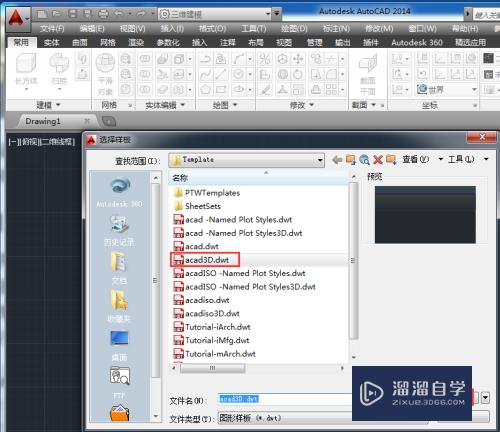Screen dimensions: 500x432
Task: Click the New drawing icon in quick access toolbar
Action: coord(42,14)
